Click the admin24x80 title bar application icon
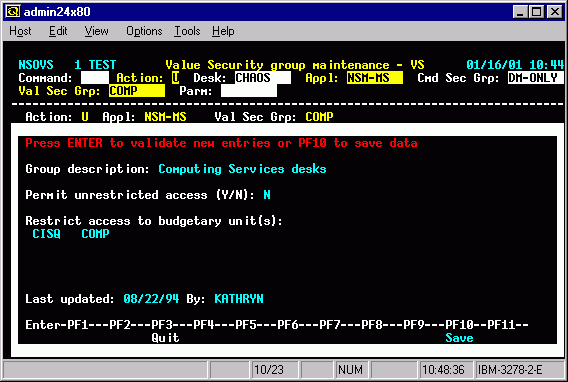This screenshot has width=568, height=382. click(13, 12)
